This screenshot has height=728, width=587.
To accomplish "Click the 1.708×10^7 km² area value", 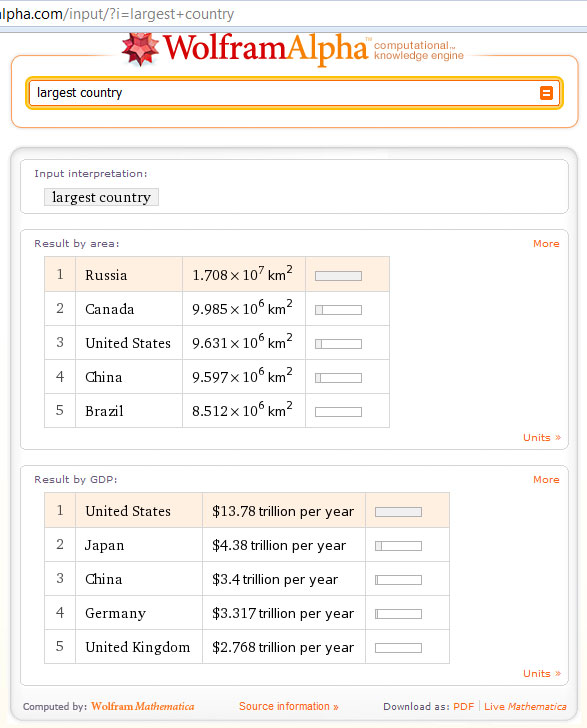I will (x=242, y=274).
